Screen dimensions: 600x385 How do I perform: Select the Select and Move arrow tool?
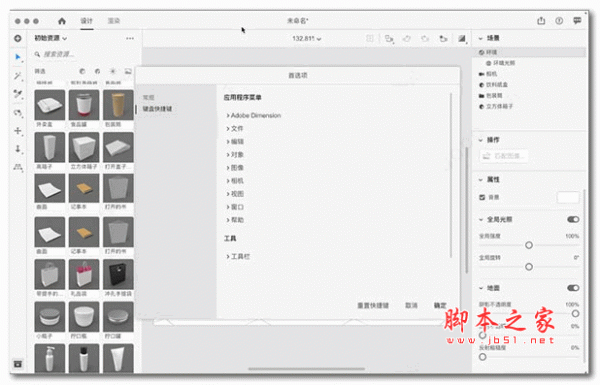18,57
